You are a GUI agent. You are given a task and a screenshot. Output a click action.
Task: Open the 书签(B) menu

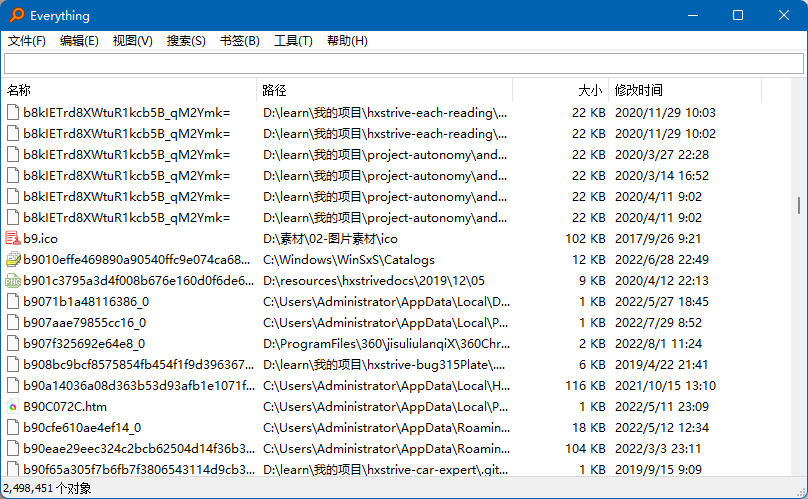click(x=240, y=41)
